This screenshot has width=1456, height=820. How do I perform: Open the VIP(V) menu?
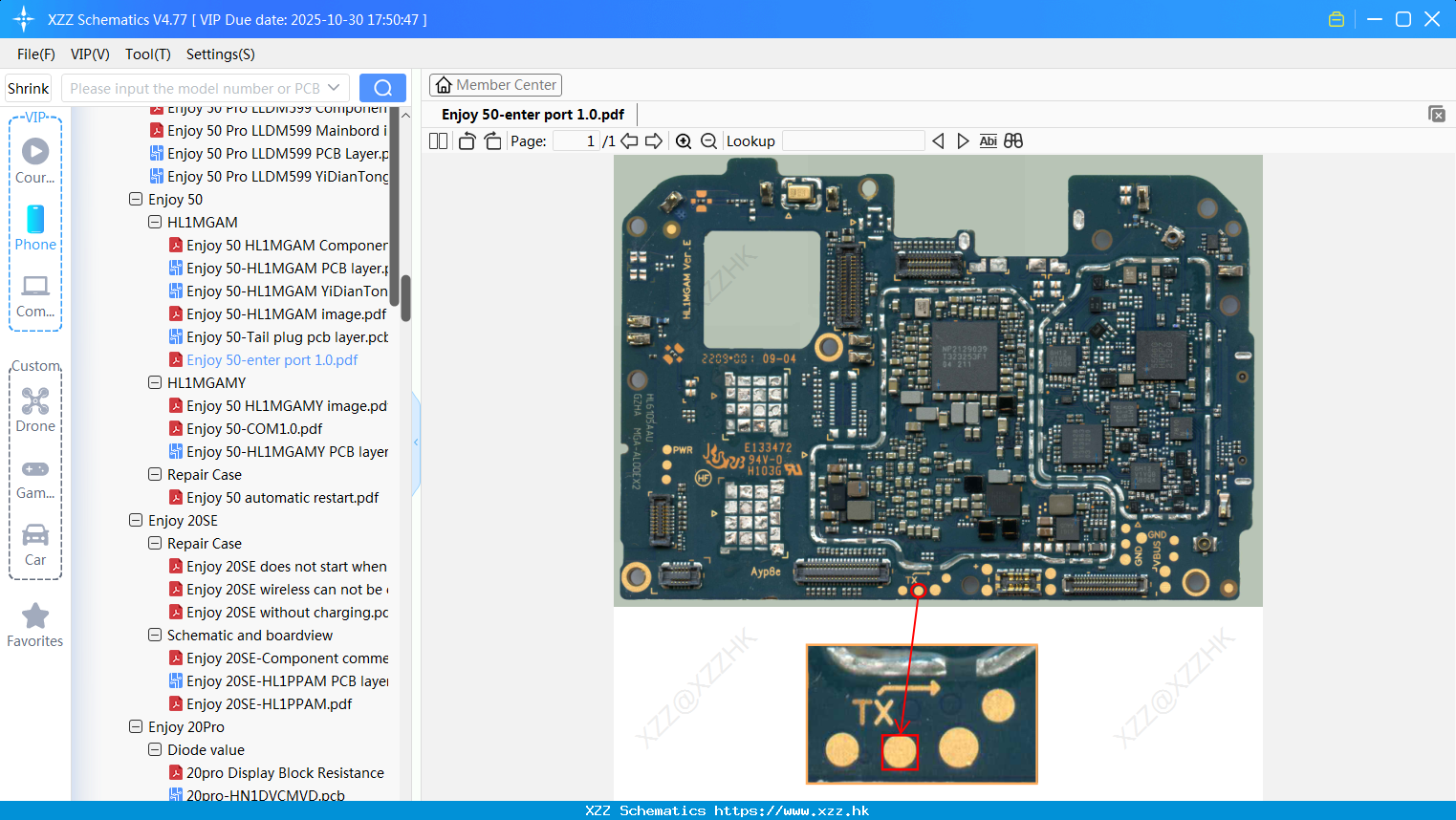(90, 54)
